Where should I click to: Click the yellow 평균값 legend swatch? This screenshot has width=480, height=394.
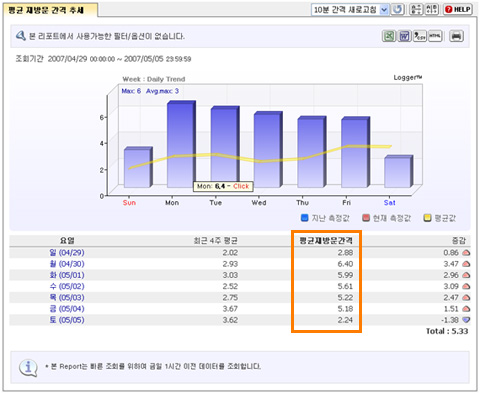427,218
